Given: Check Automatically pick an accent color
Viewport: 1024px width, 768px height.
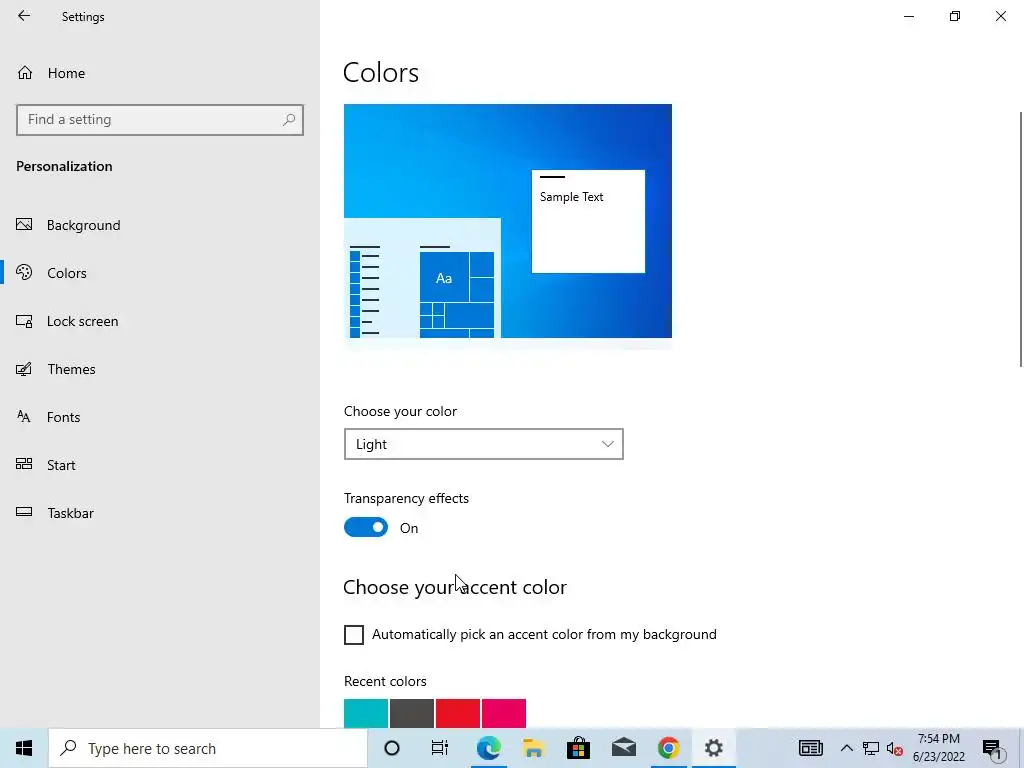Looking at the screenshot, I should tap(354, 635).
